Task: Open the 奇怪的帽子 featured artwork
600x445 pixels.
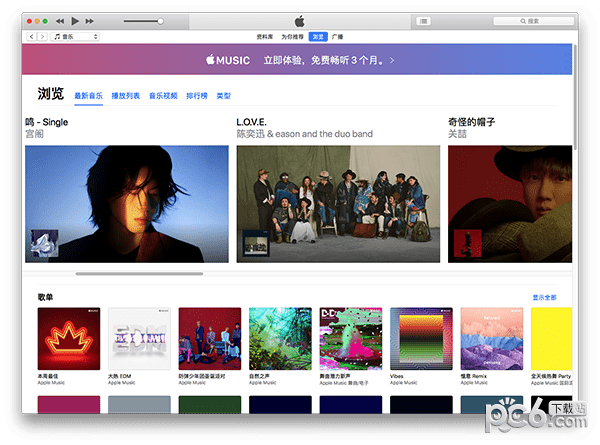Action: pos(510,204)
